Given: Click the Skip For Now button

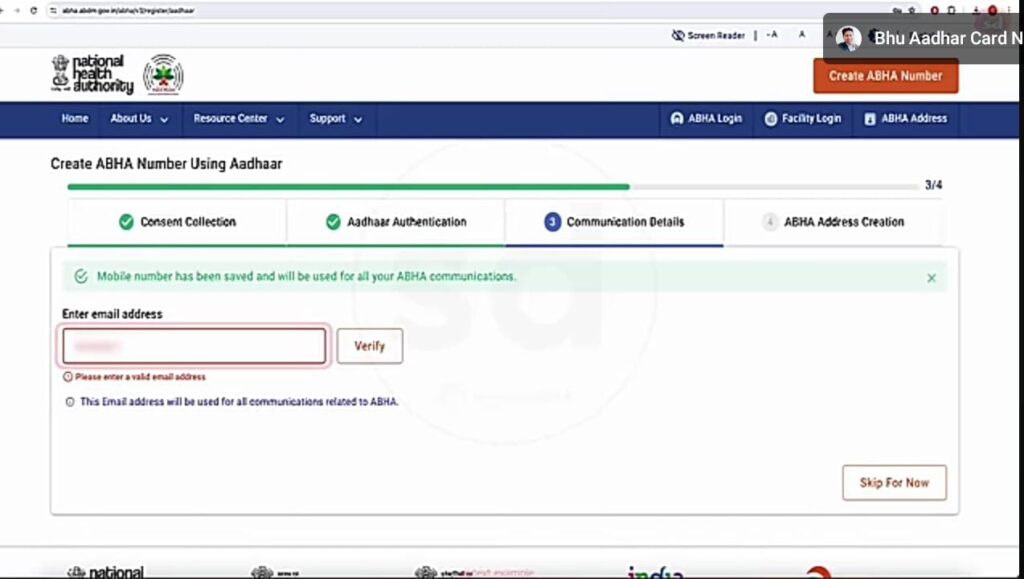Looking at the screenshot, I should point(894,483).
